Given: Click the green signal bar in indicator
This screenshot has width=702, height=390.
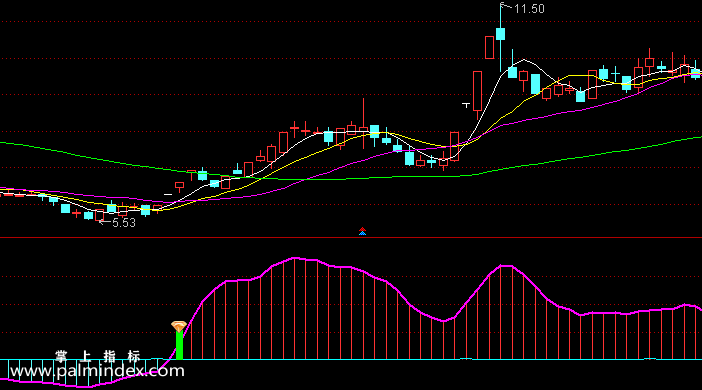Looking at the screenshot, I should [x=179, y=345].
